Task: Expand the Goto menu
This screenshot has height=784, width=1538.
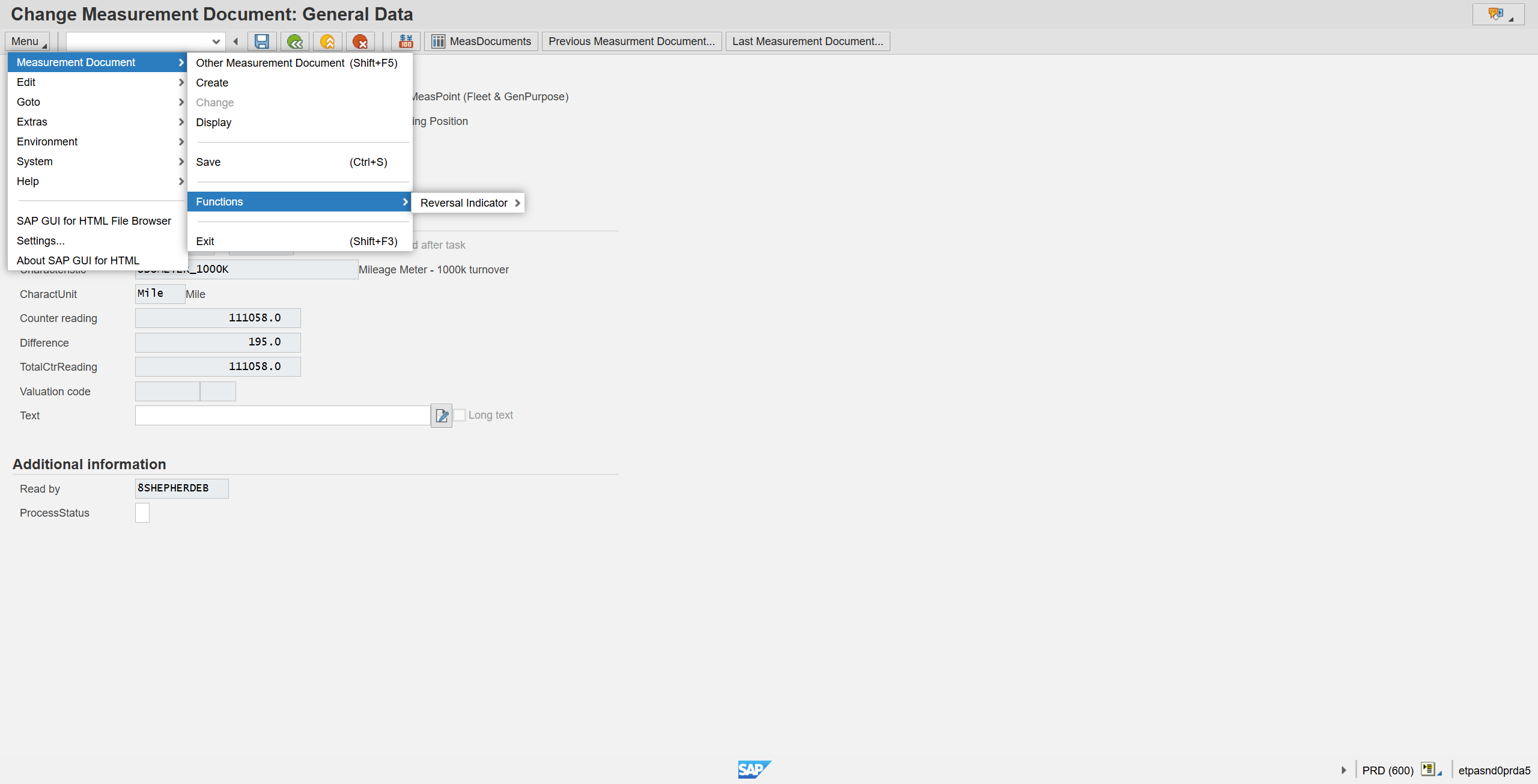Action: pyautogui.click(x=97, y=102)
